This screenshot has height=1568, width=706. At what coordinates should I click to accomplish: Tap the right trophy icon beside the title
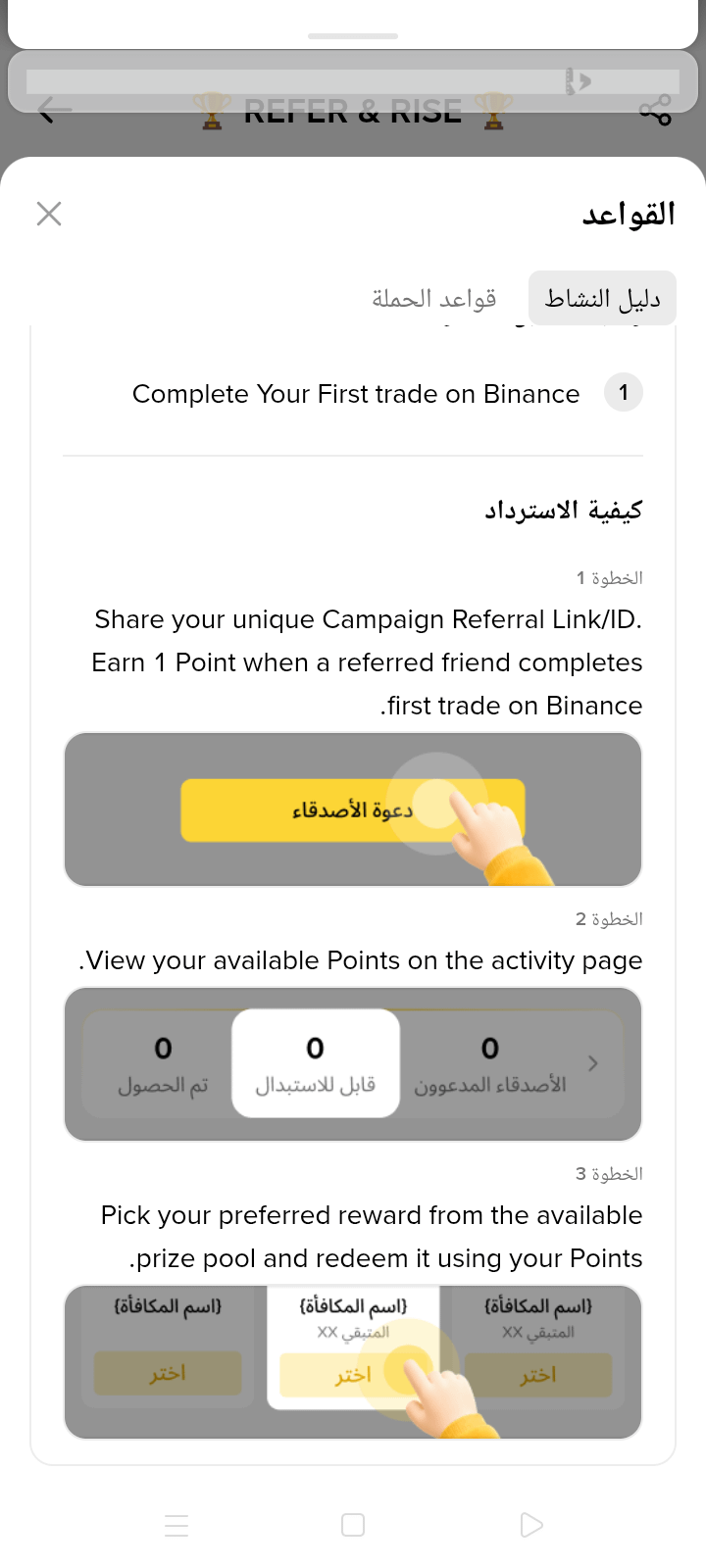[493, 111]
